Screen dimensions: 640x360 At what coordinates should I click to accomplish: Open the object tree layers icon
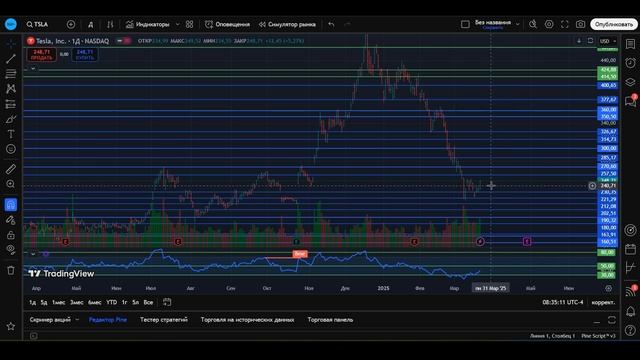pyautogui.click(x=630, y=82)
